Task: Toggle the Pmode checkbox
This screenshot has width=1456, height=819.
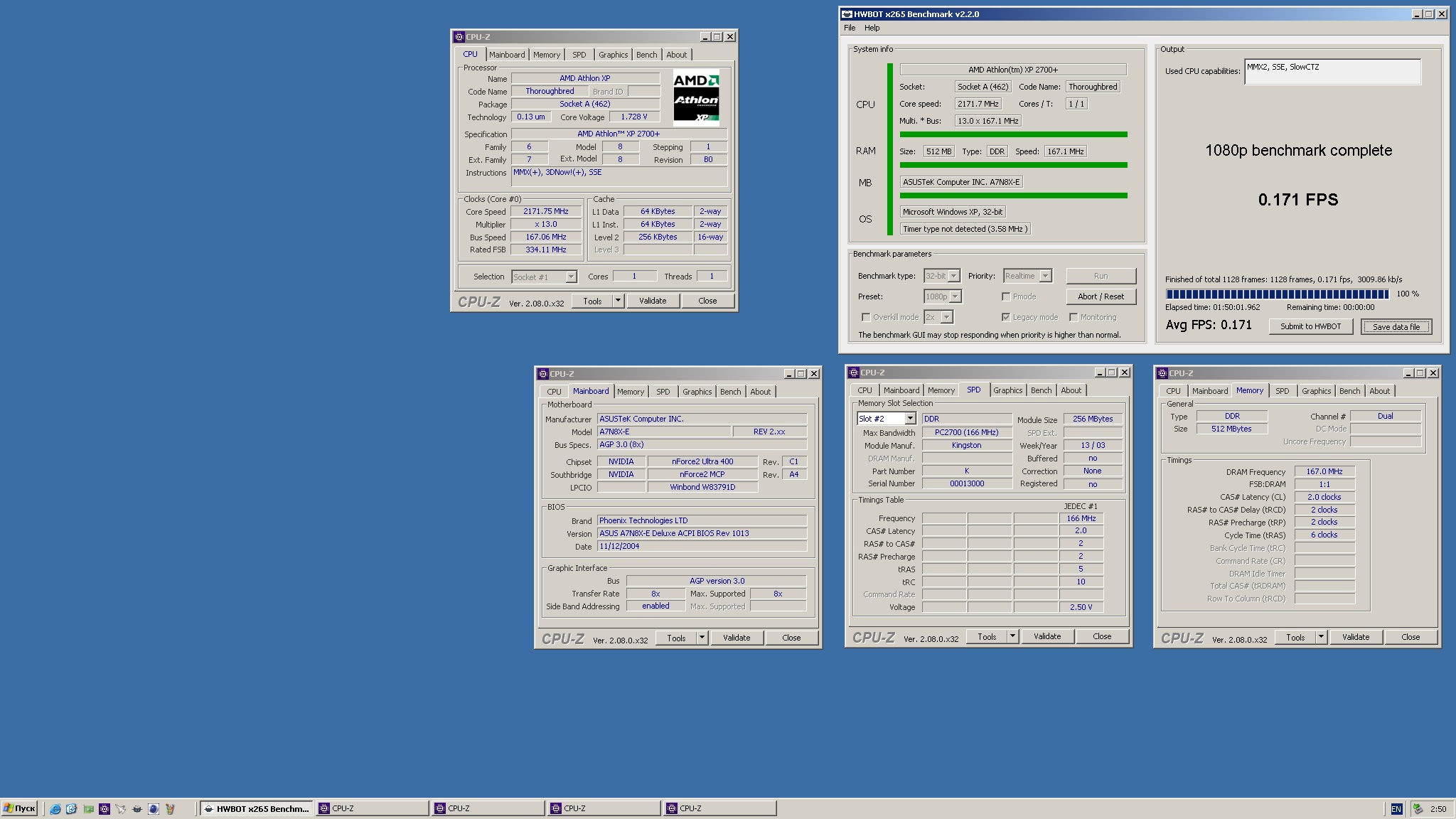Action: click(x=1006, y=296)
